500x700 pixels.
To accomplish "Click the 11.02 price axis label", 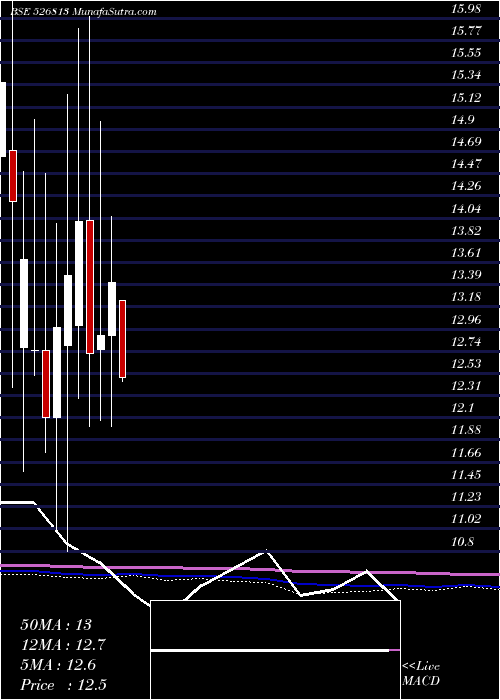I will click(x=466, y=520).
